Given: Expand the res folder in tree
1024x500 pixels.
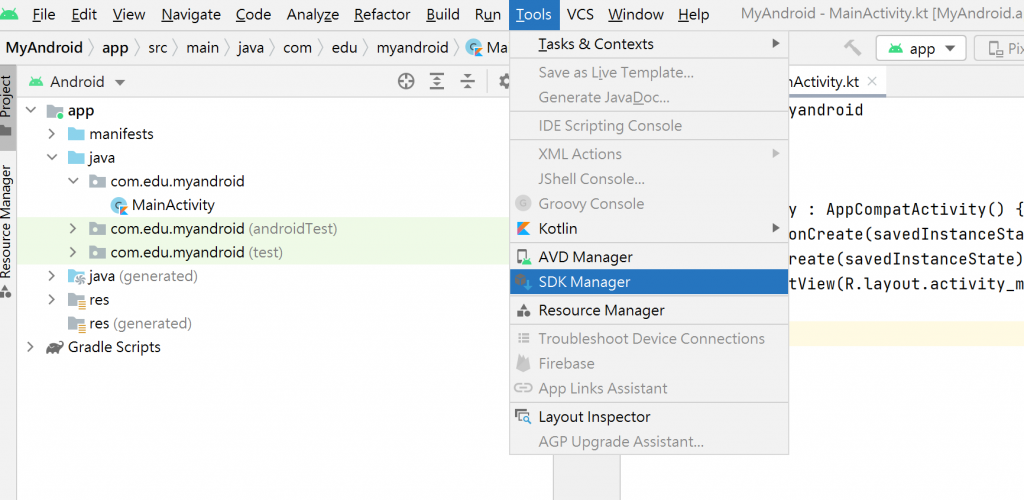Looking at the screenshot, I should pyautogui.click(x=52, y=299).
